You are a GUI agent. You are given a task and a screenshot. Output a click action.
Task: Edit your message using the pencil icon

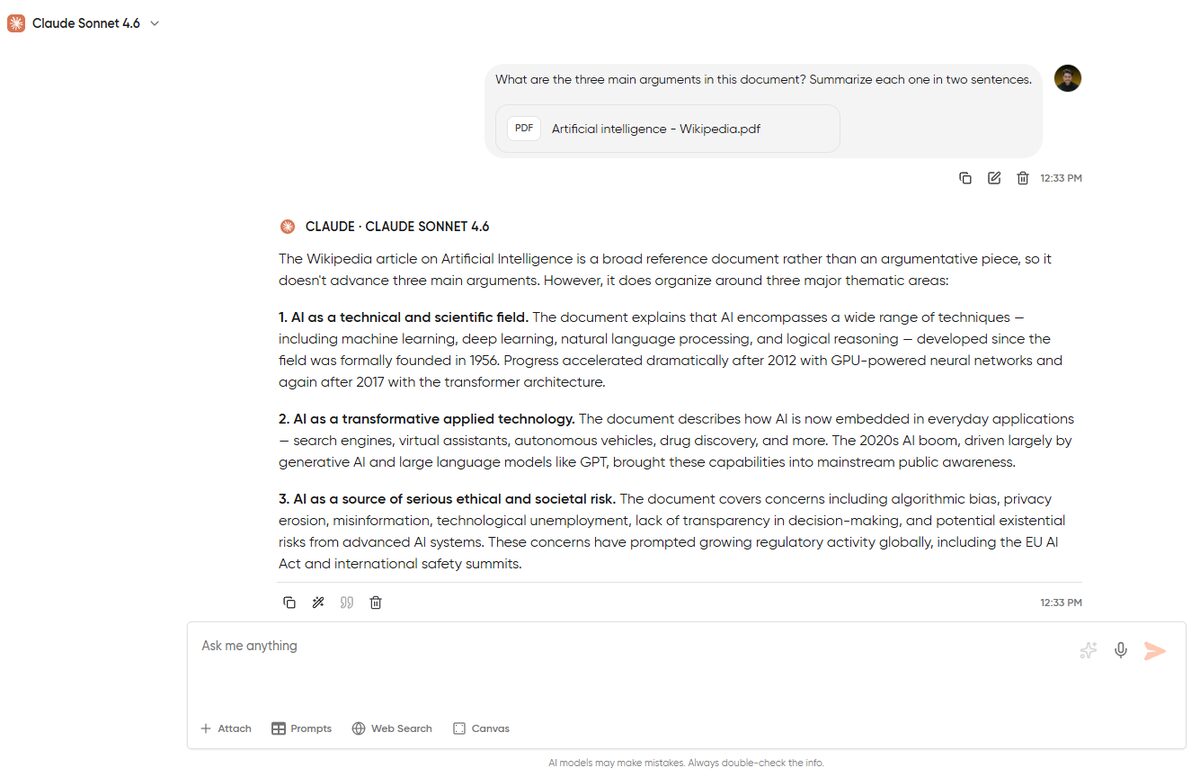pyautogui.click(x=994, y=177)
